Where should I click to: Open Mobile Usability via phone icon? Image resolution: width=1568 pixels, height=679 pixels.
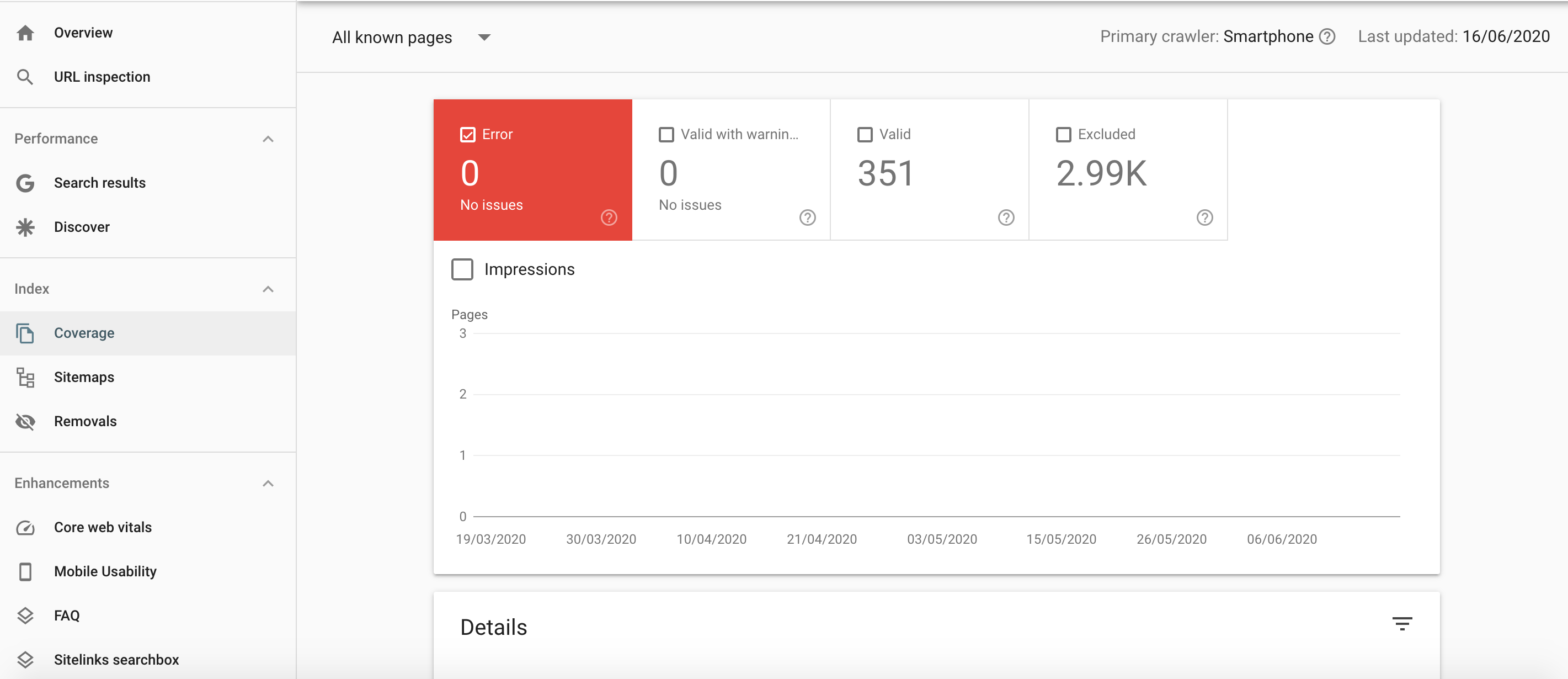[x=25, y=571]
